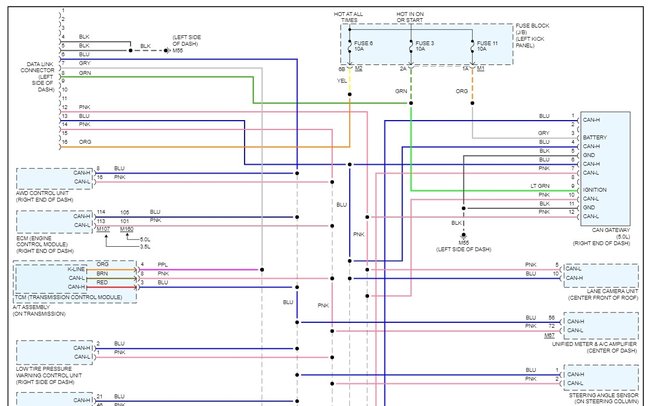Click the M2 connector reference under fuse 6

[x=359, y=69]
